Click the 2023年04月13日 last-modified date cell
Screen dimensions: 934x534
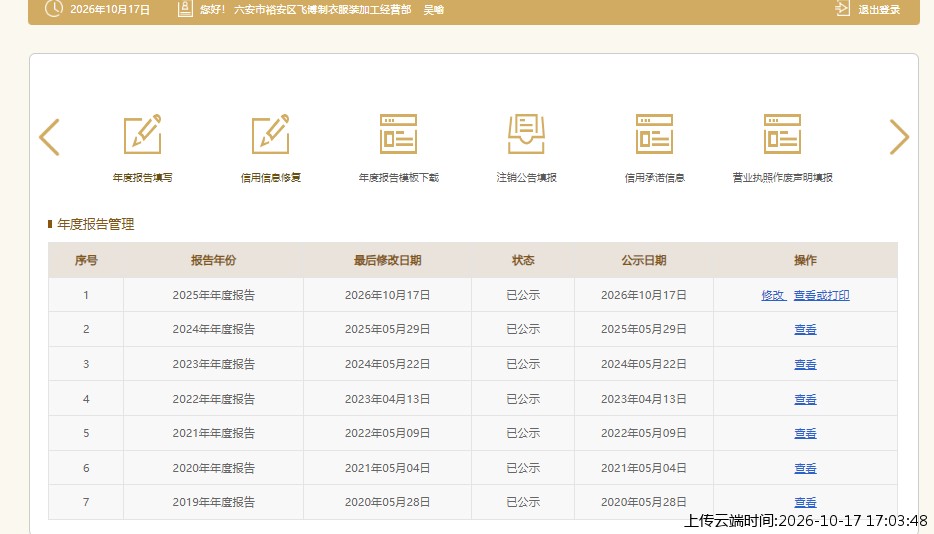coord(388,399)
